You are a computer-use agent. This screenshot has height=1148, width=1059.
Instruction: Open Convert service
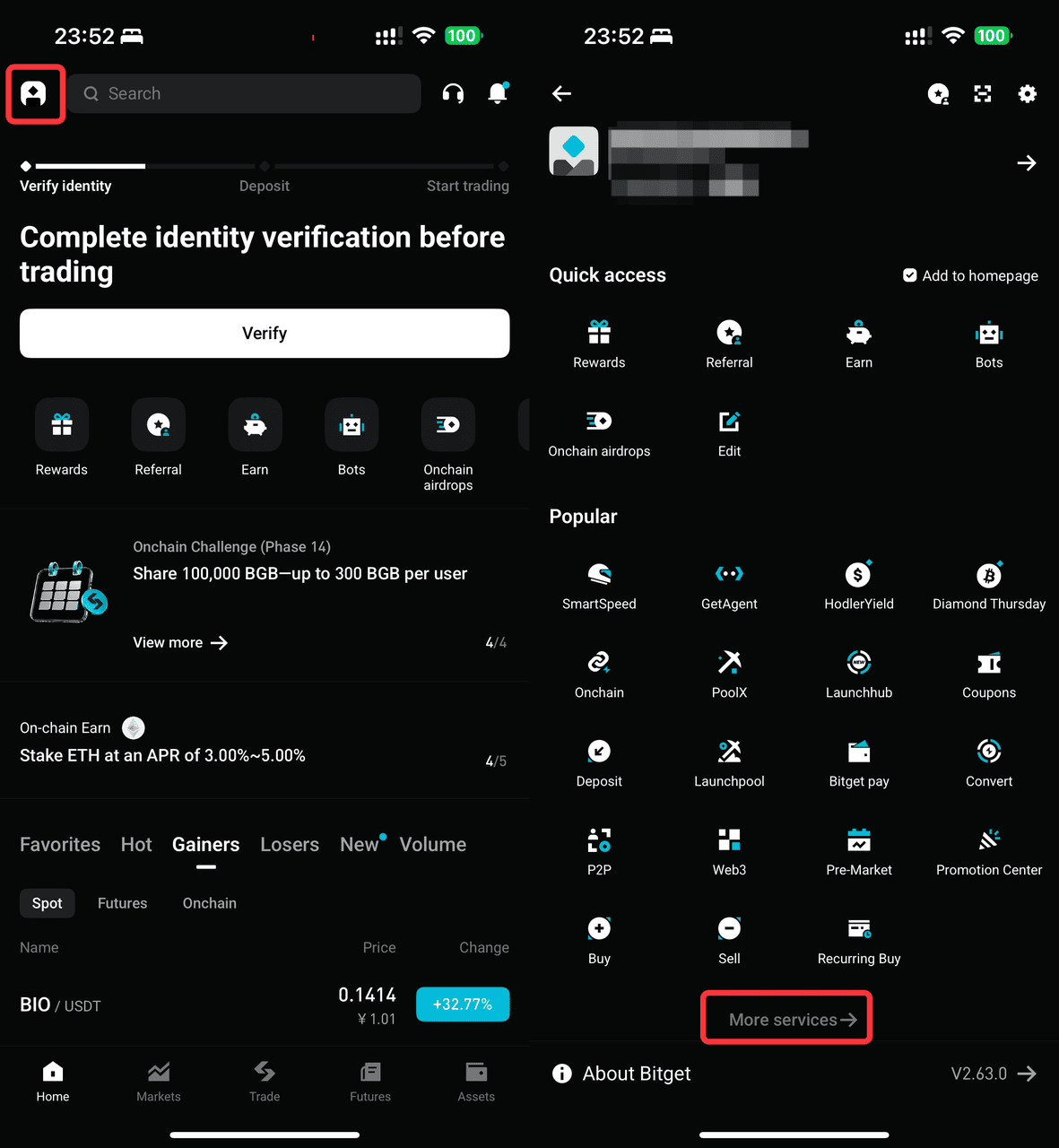[989, 762]
